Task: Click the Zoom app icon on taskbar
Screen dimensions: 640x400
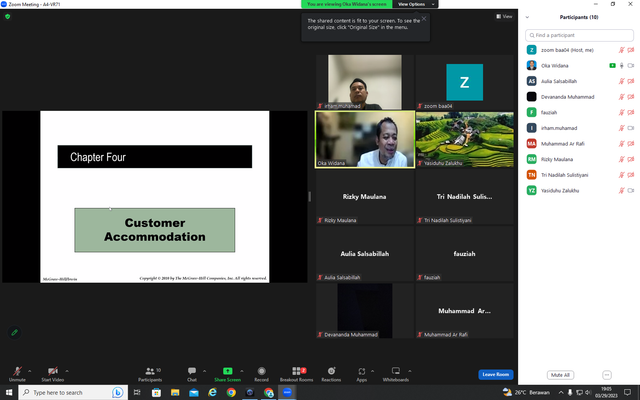Action: (287, 392)
